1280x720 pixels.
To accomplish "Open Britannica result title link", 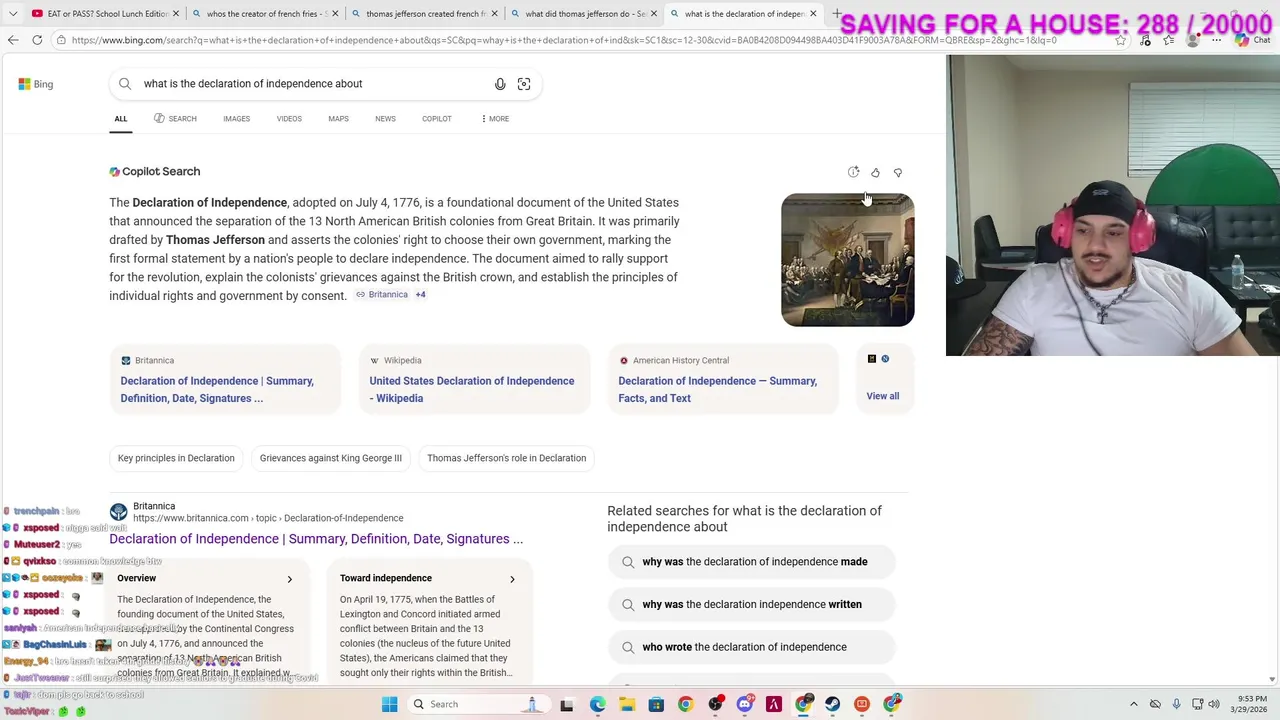I will click(316, 539).
